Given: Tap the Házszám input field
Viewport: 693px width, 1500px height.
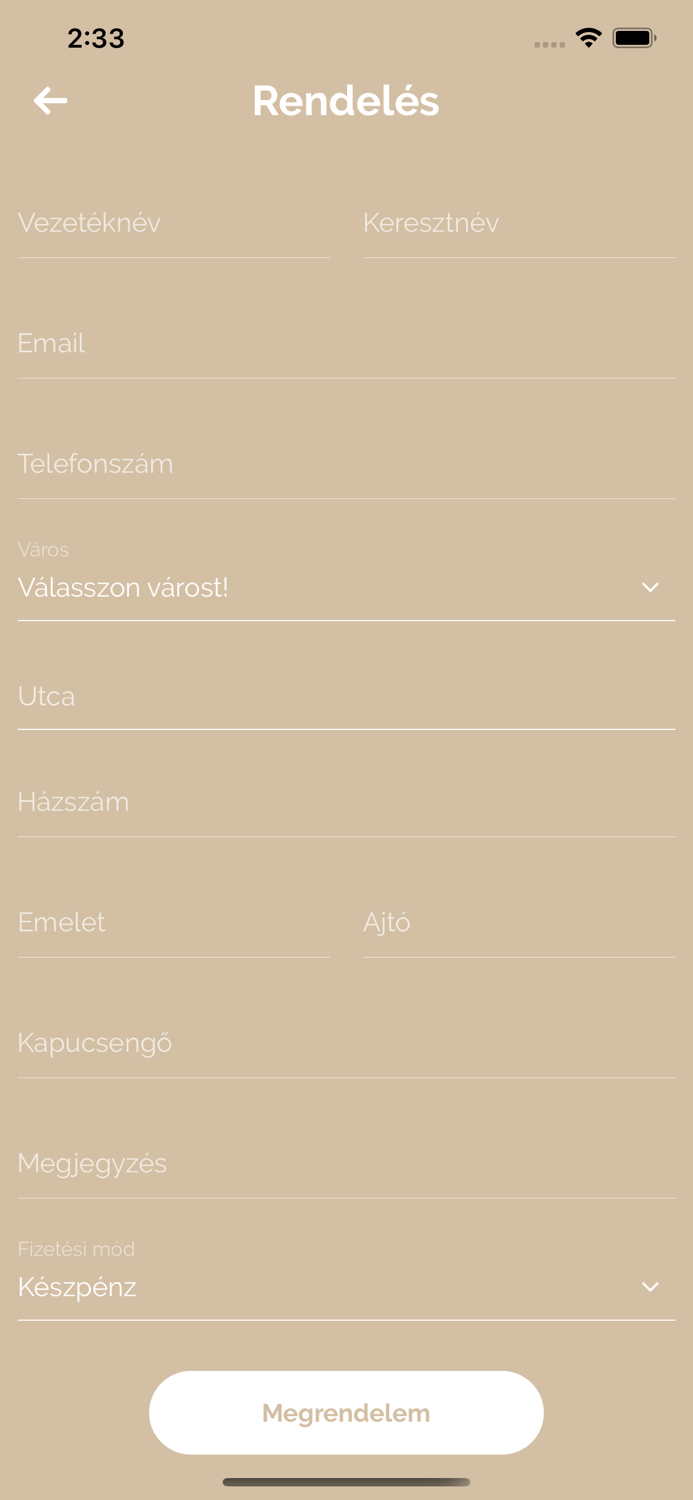Looking at the screenshot, I should (346, 802).
